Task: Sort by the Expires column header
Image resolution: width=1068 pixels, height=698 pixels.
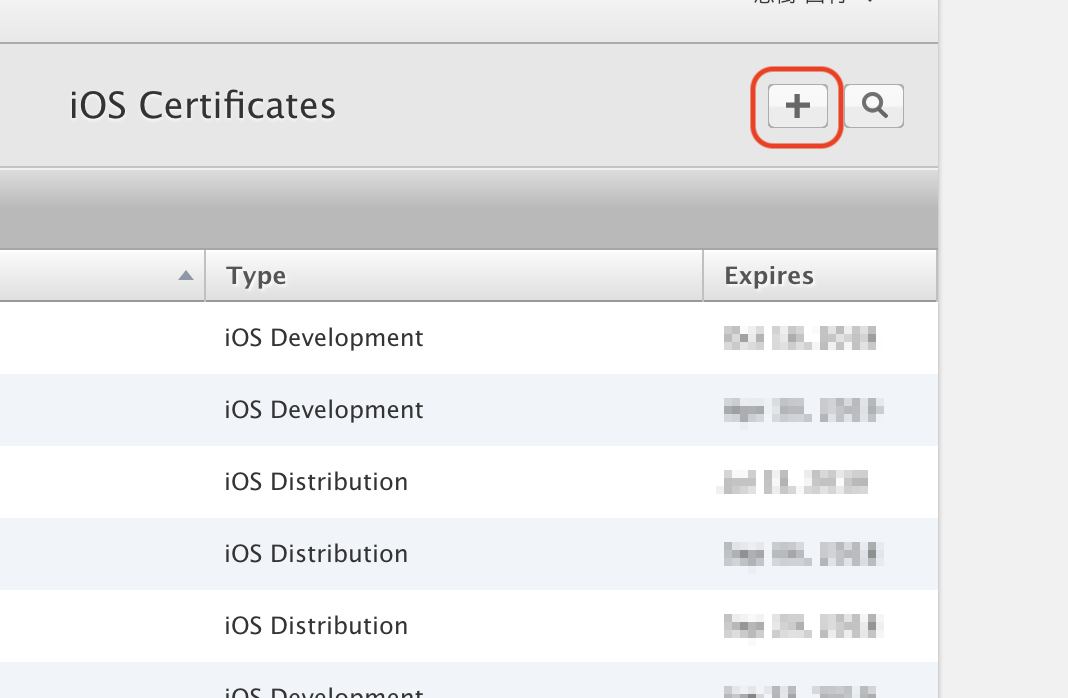Action: [768, 275]
